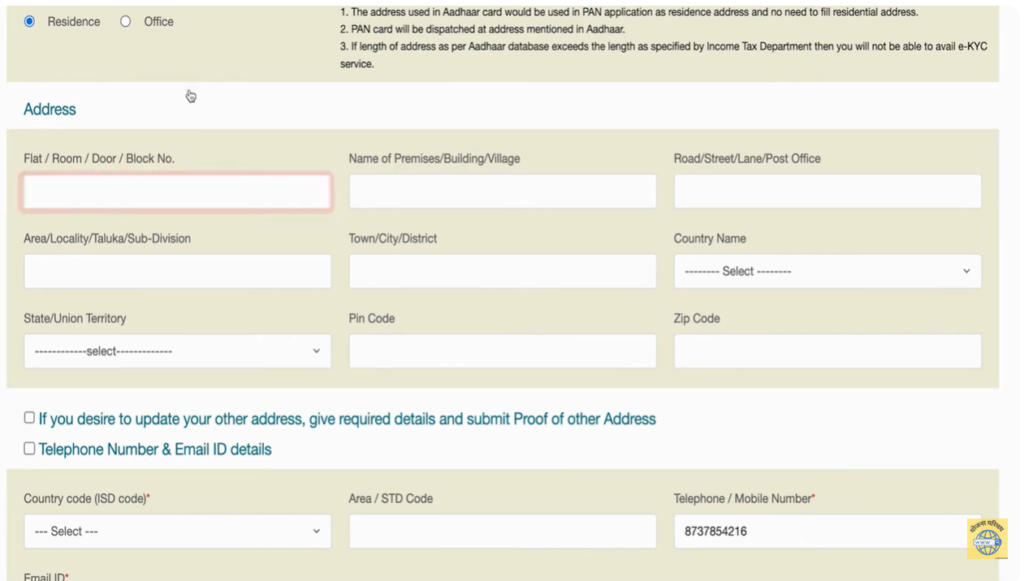Open the Country Name dropdown
The image size is (1024, 581).
click(827, 271)
